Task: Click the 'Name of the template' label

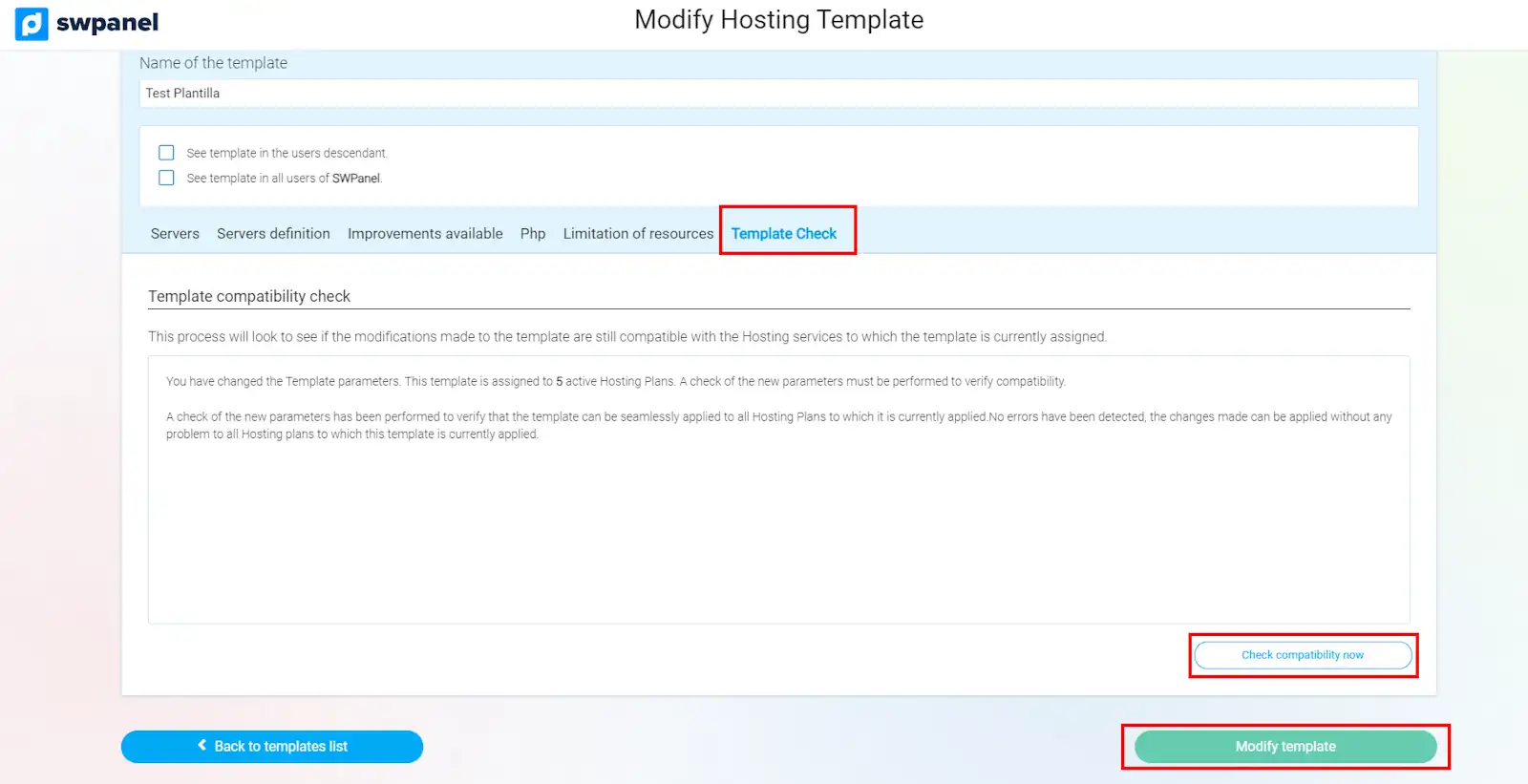Action: pyautogui.click(x=213, y=63)
